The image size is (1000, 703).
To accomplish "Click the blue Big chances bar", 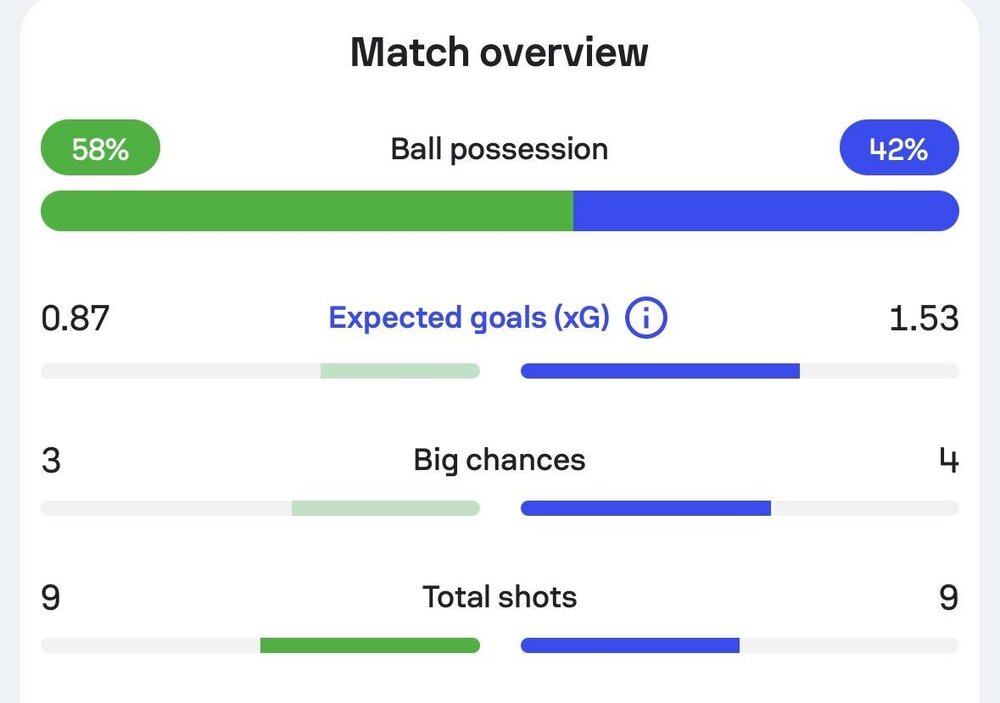I will (x=645, y=508).
